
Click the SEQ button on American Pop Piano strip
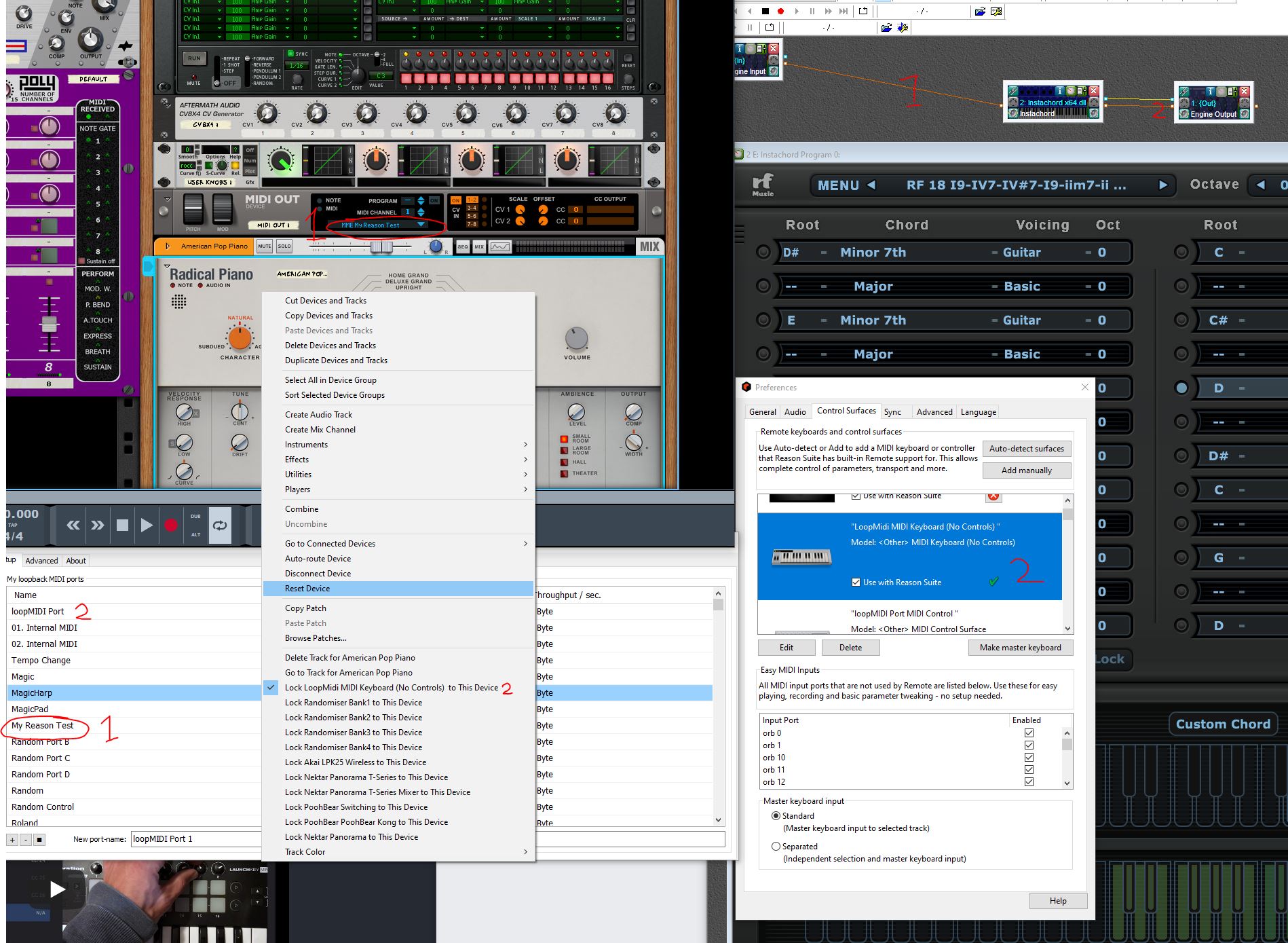pyautogui.click(x=463, y=246)
